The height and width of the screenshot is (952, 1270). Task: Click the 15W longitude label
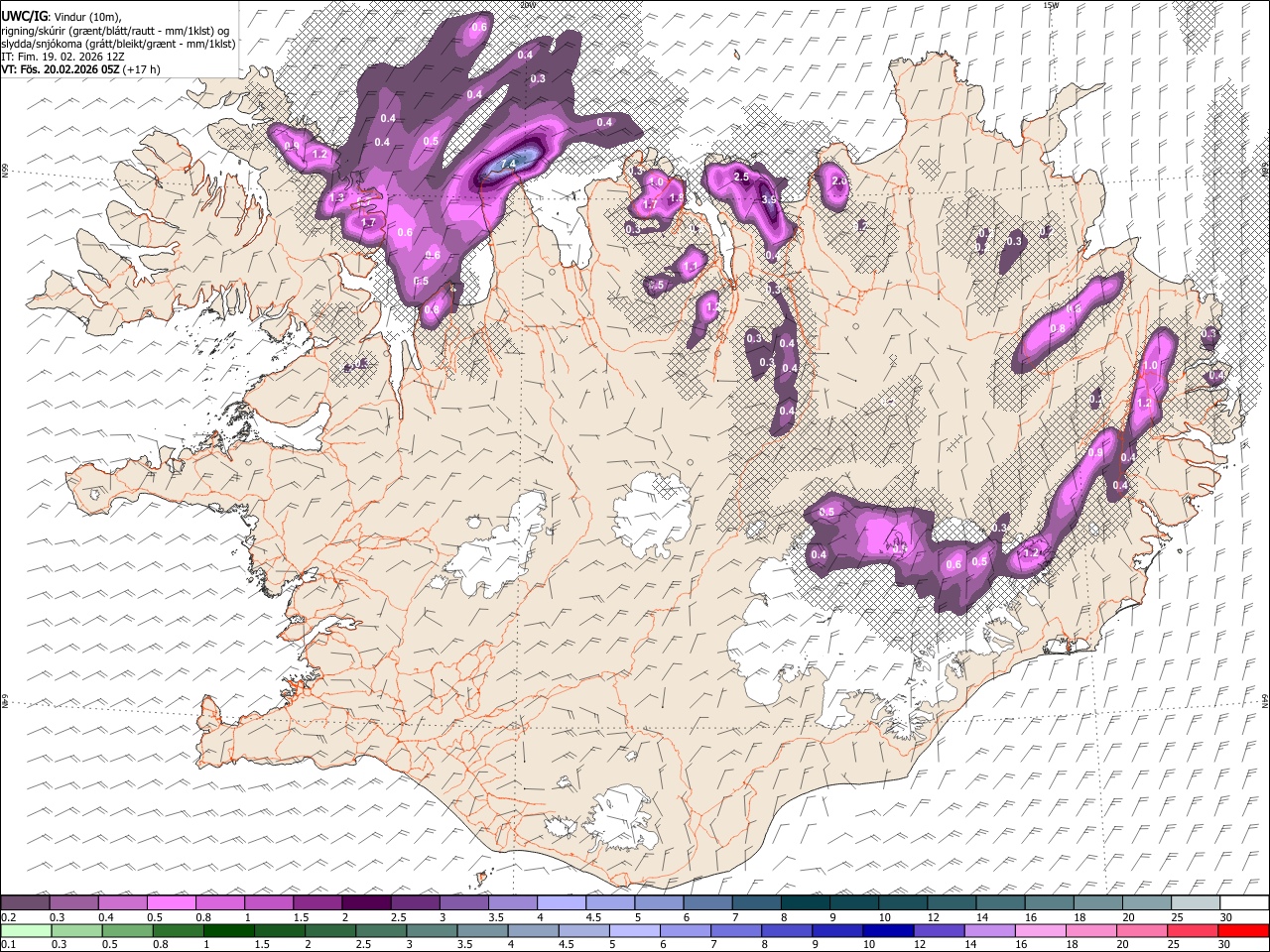[1050, 5]
